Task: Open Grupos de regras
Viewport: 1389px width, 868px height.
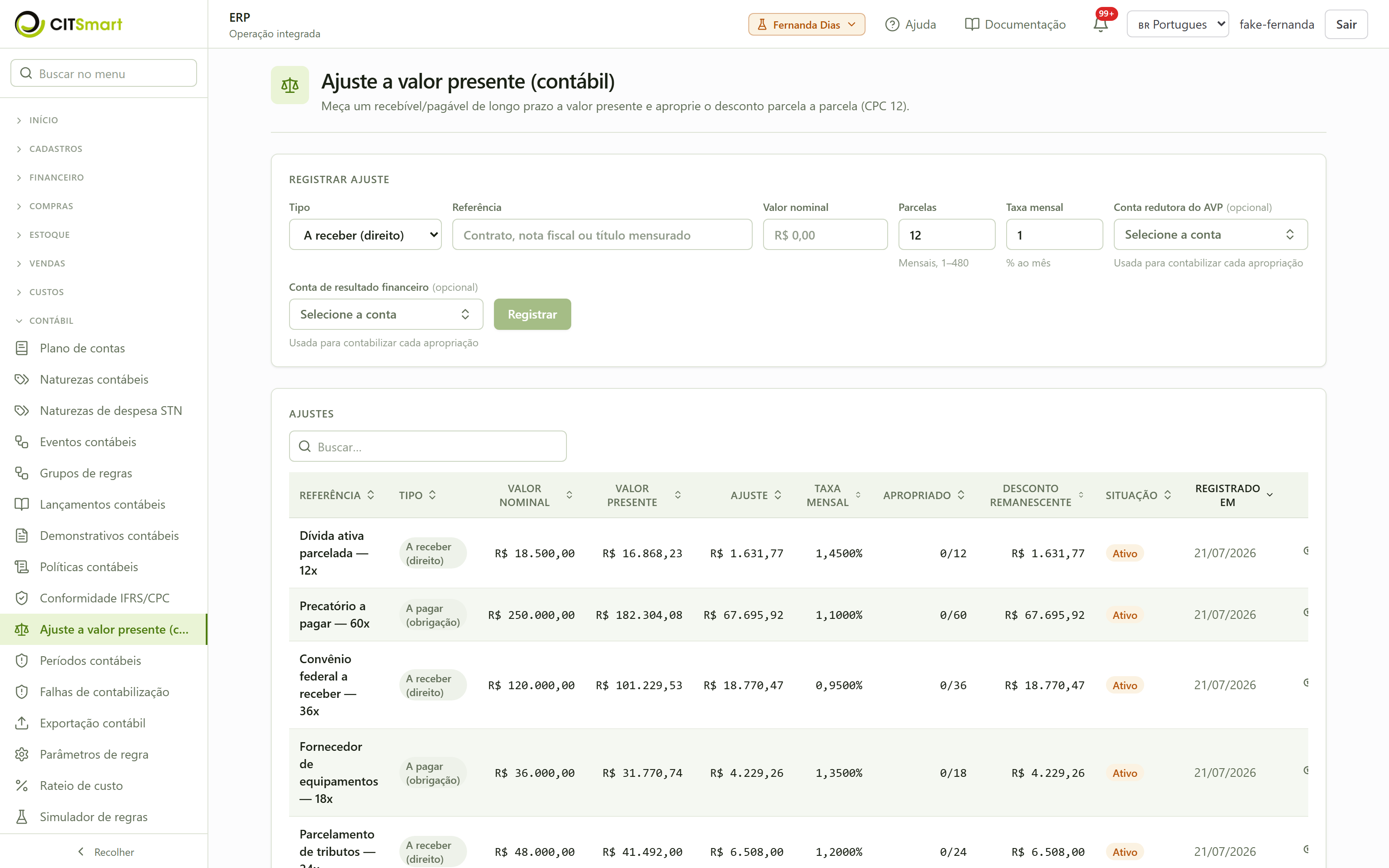Action: [x=103, y=473]
